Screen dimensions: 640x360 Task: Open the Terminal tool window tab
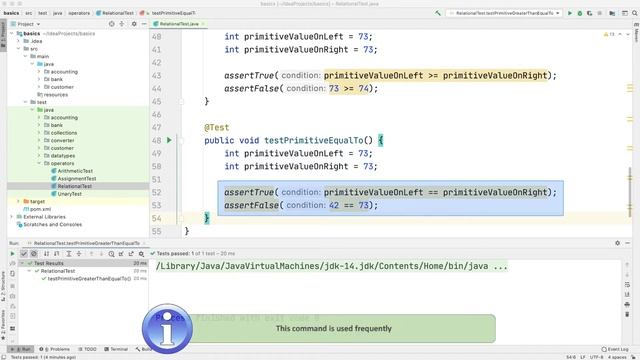coord(116,349)
